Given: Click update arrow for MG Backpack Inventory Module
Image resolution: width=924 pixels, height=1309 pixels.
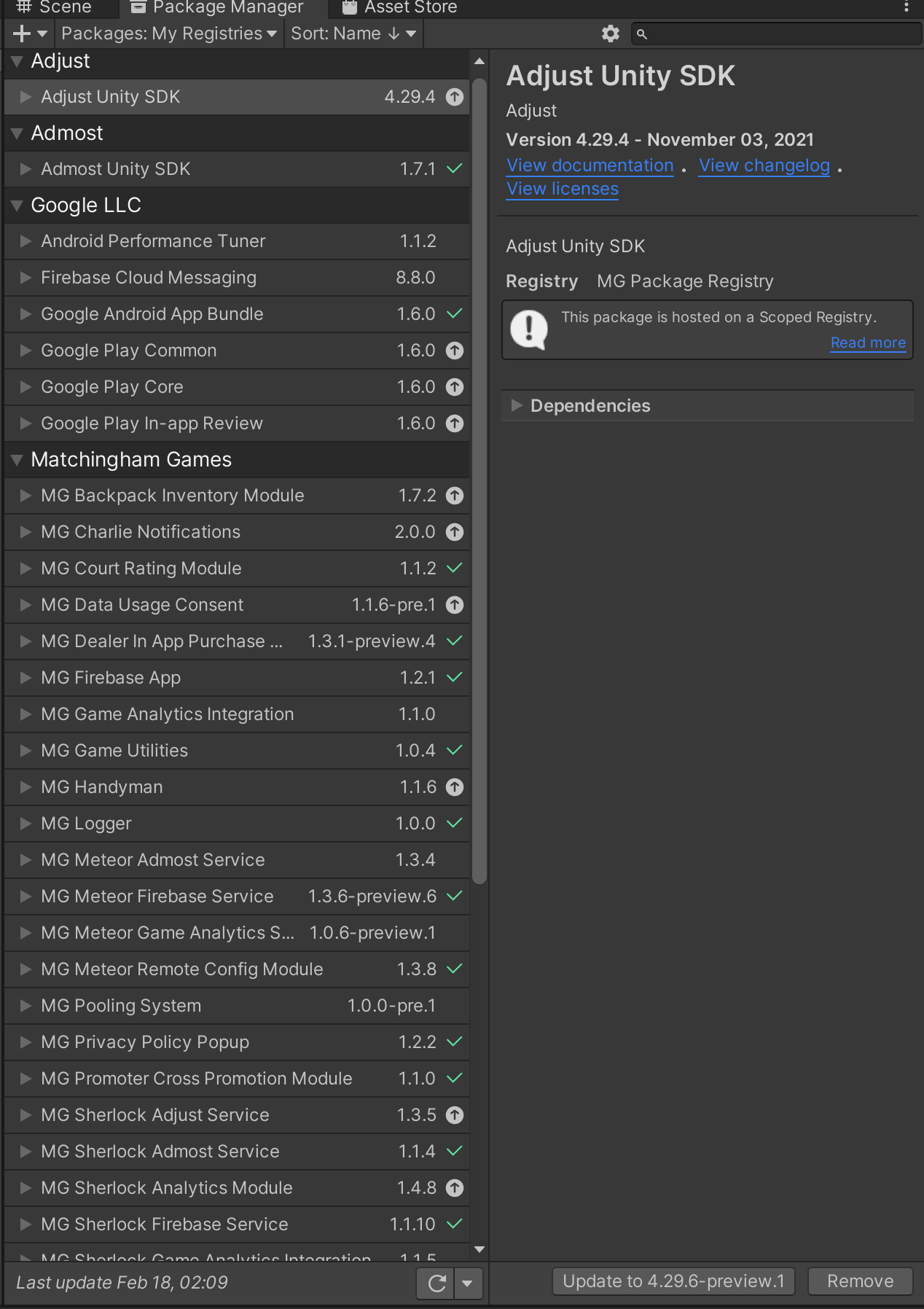Looking at the screenshot, I should click(455, 496).
